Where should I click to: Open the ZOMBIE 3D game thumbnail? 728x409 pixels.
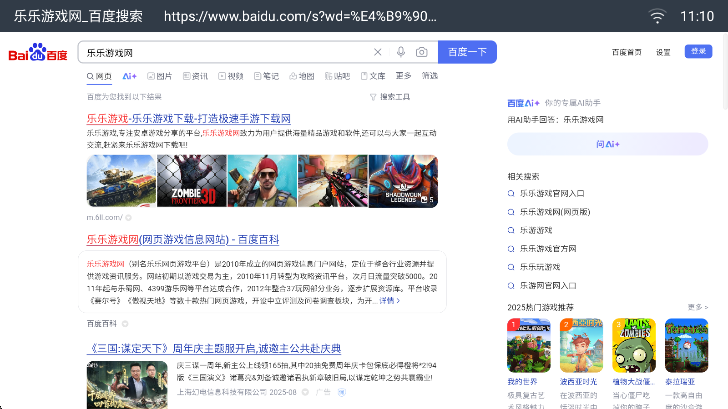point(192,181)
